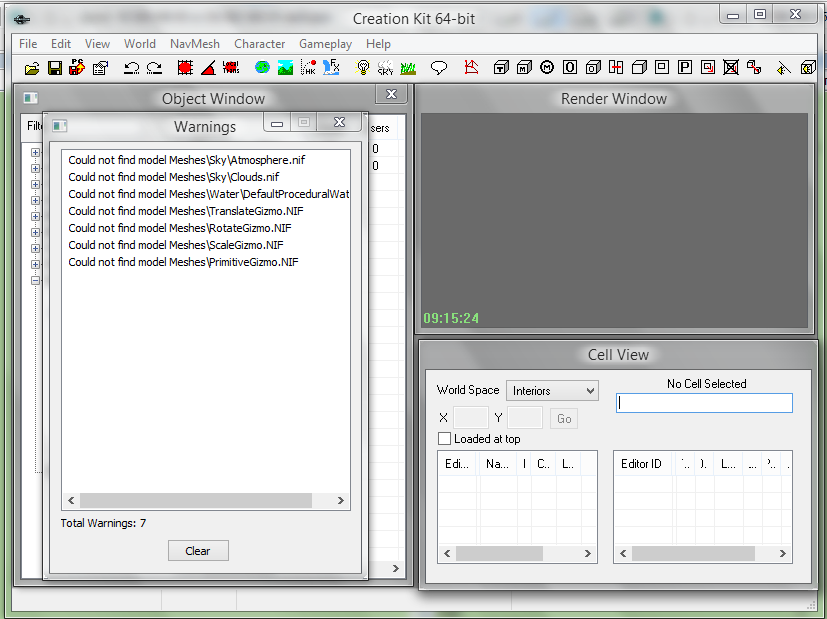Enable the Loaded at top checkbox
This screenshot has width=827, height=619.
(x=445, y=439)
